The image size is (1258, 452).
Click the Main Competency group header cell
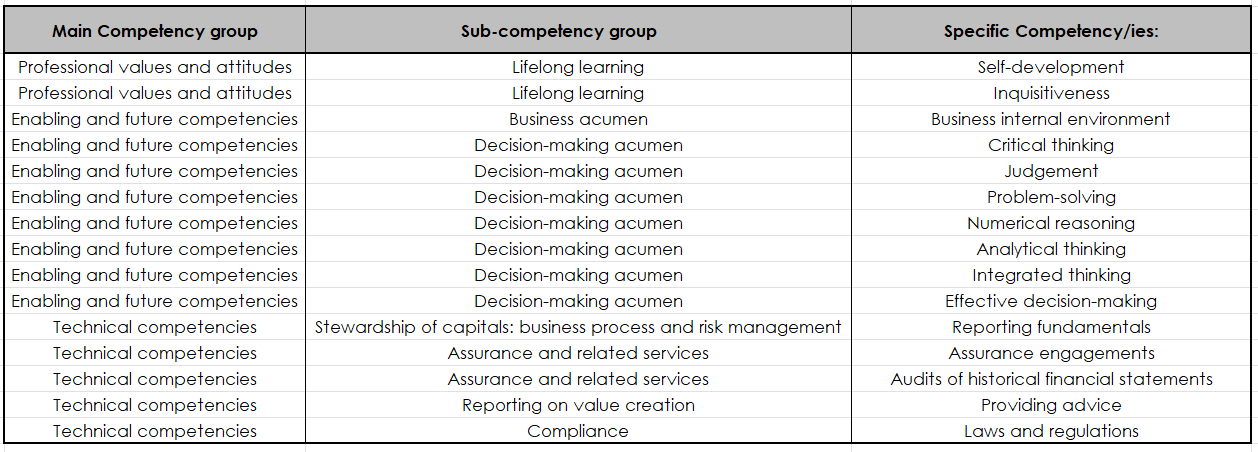(155, 31)
